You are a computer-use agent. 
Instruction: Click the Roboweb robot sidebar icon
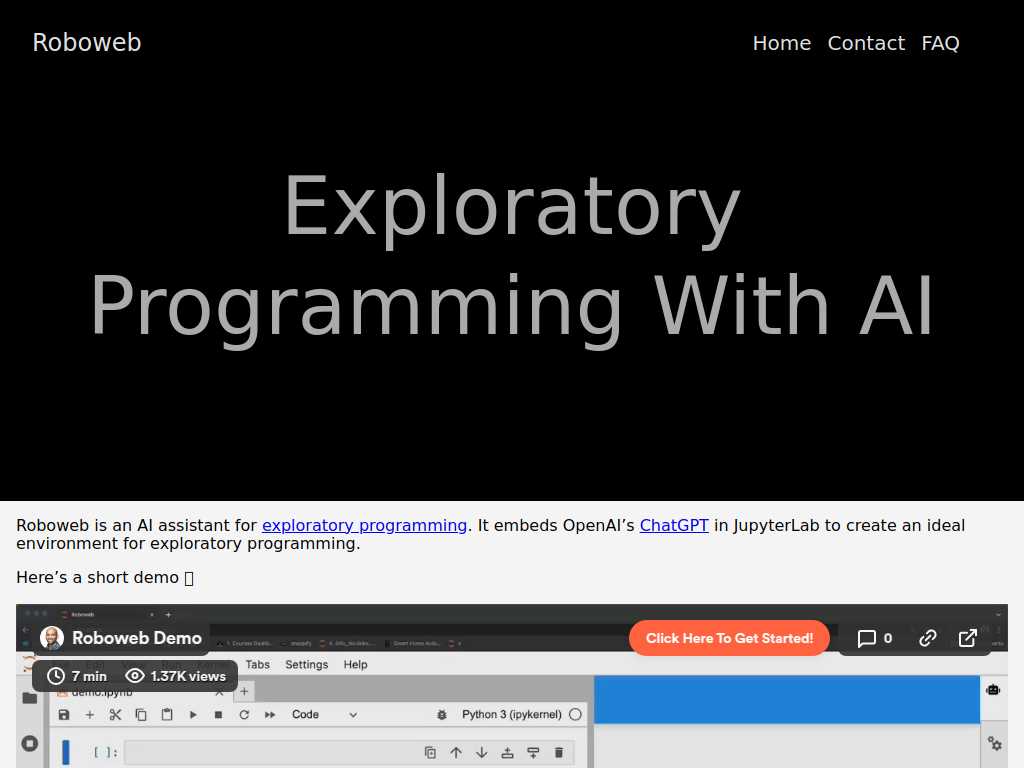click(x=993, y=690)
